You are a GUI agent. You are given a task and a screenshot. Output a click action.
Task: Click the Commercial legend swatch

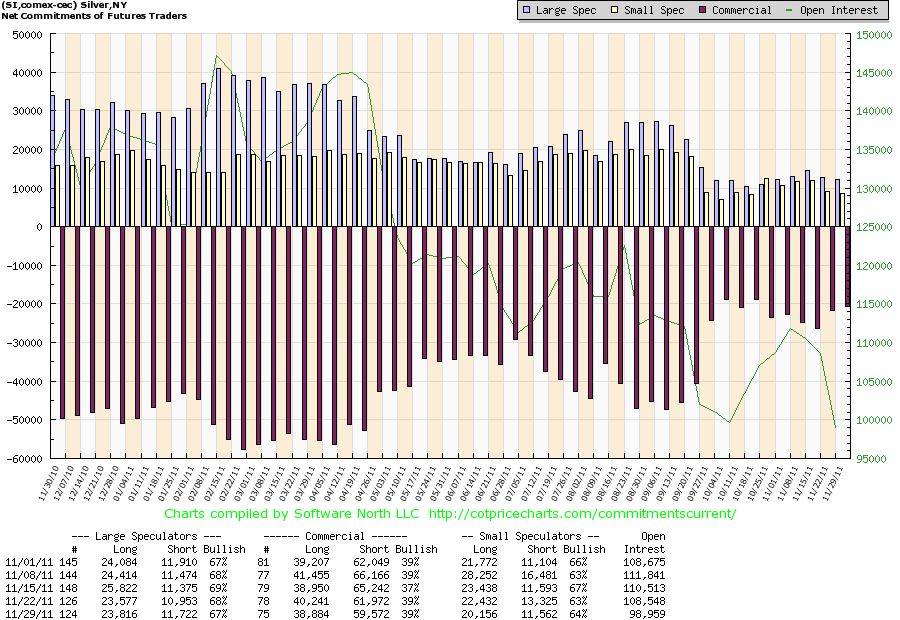click(703, 10)
